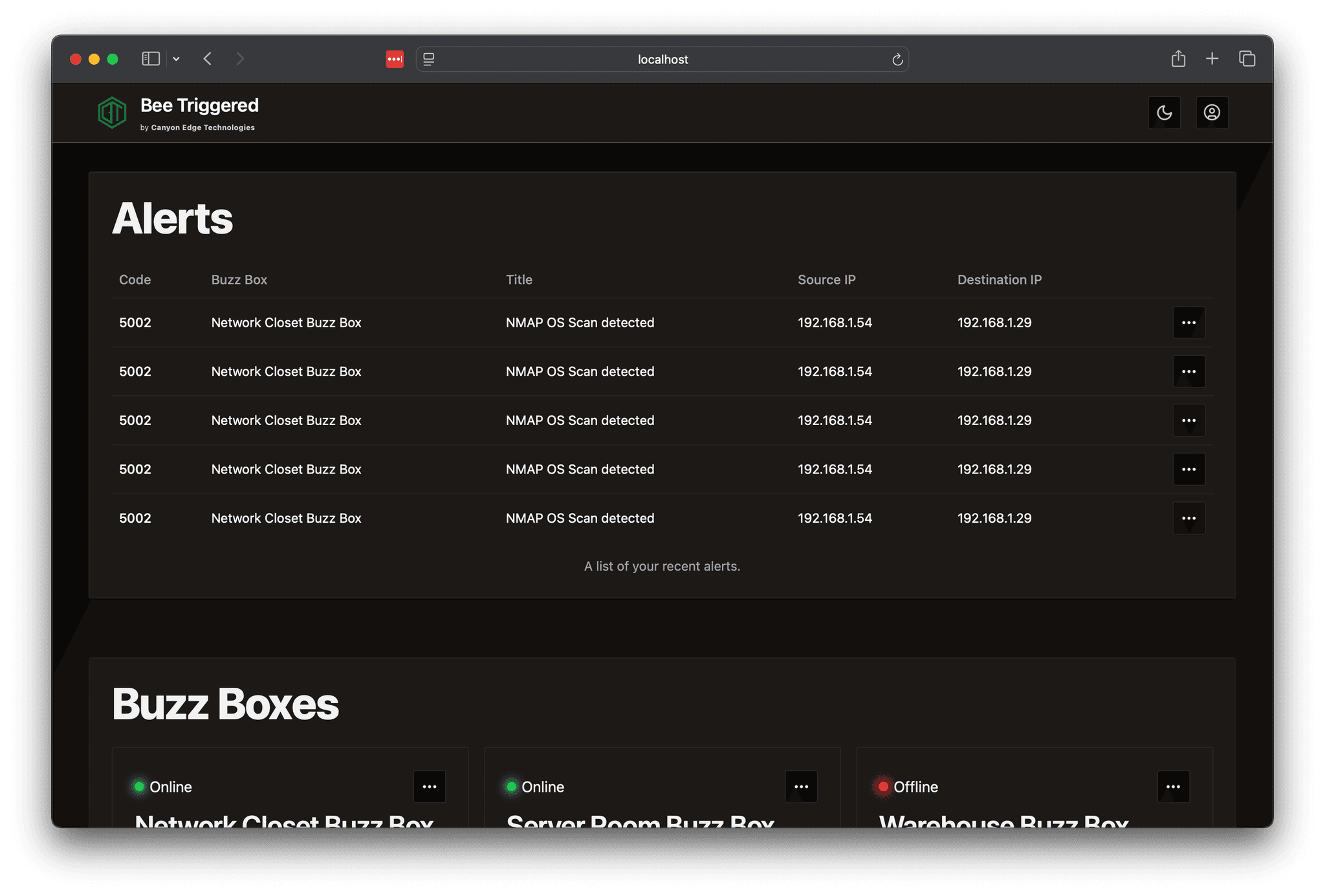Screen dimensions: 1325x896
Task: Click the localhost address bar
Action: tap(662, 59)
